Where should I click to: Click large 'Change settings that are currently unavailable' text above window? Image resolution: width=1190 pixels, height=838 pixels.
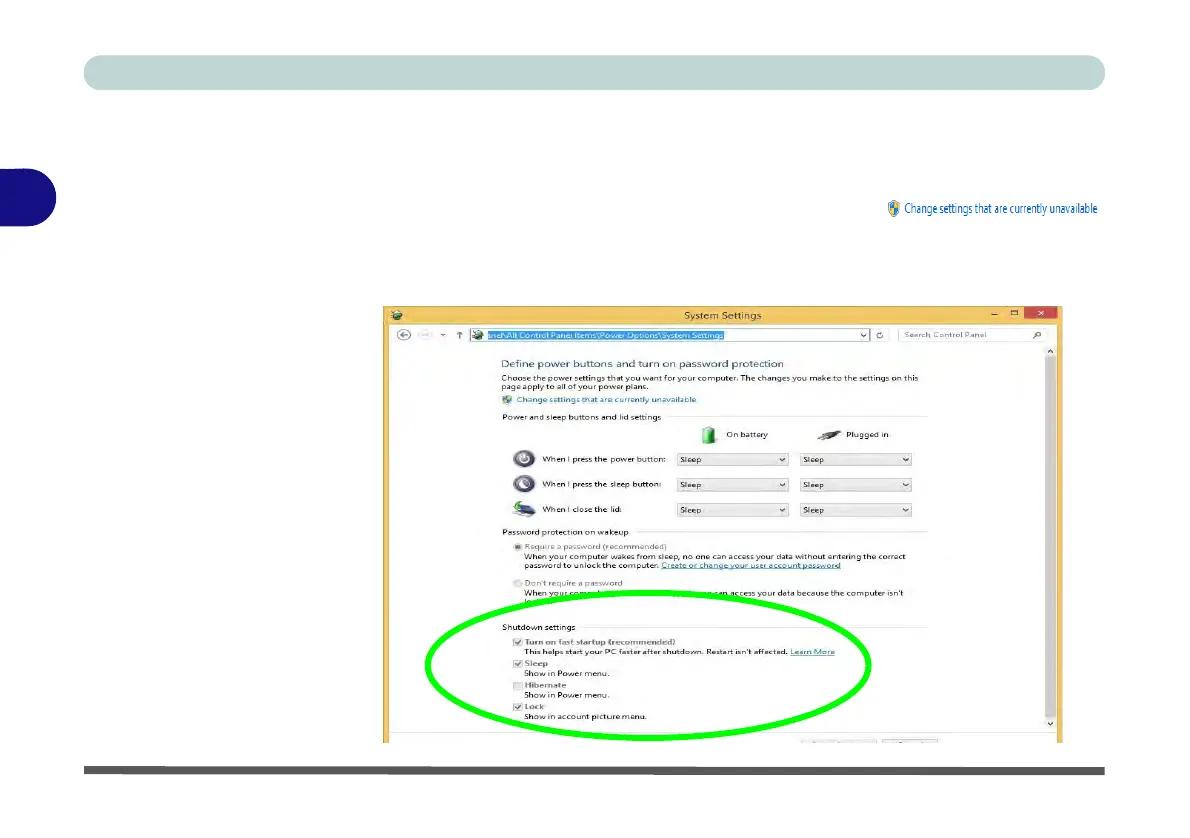[x=1000, y=209]
